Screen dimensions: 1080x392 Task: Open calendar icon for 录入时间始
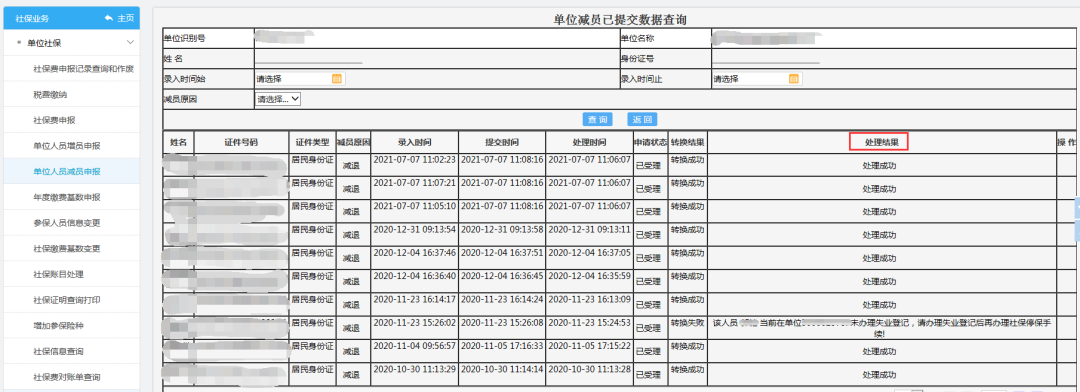tap(337, 79)
